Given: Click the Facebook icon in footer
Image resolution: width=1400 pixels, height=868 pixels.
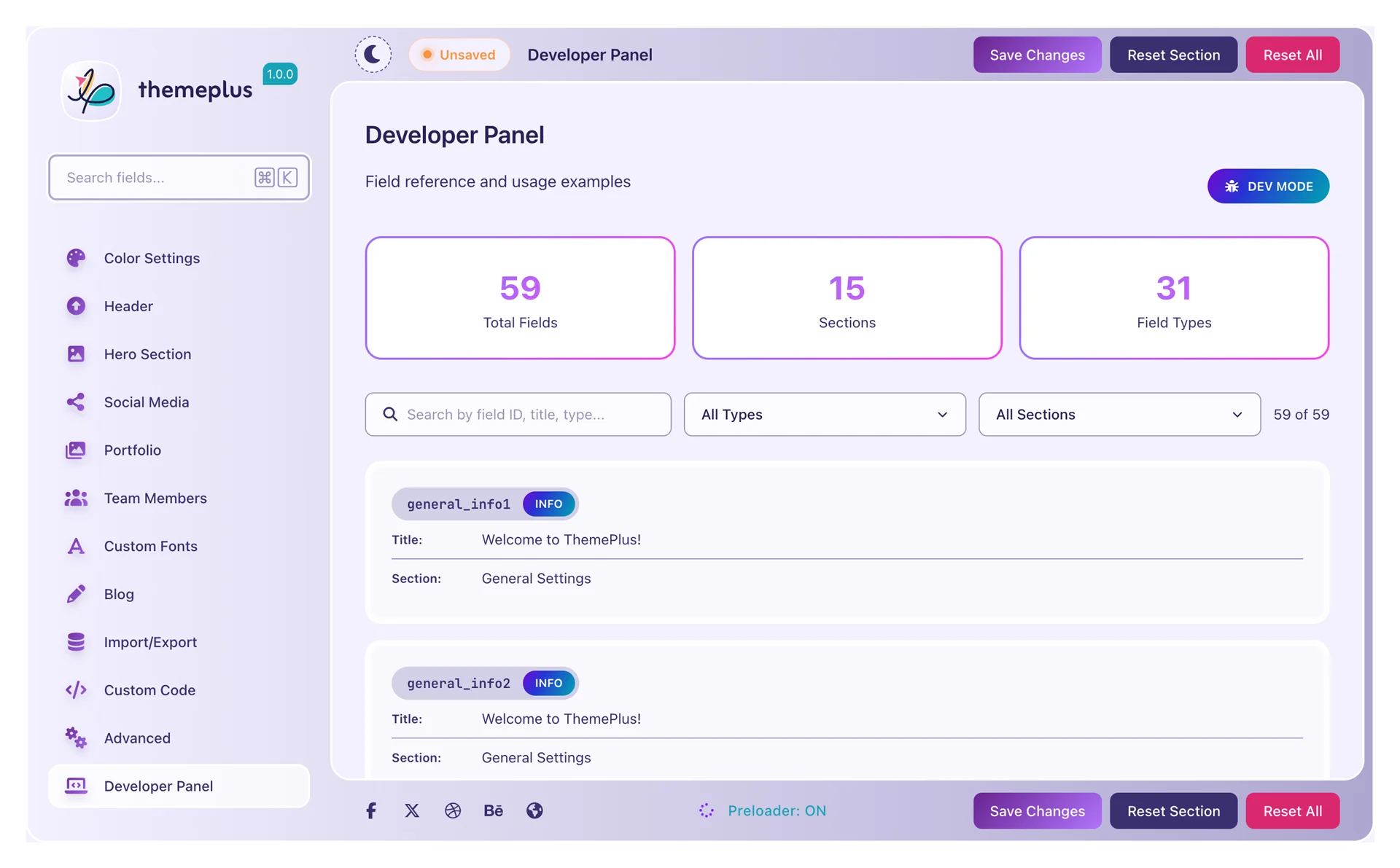Looking at the screenshot, I should pyautogui.click(x=370, y=810).
